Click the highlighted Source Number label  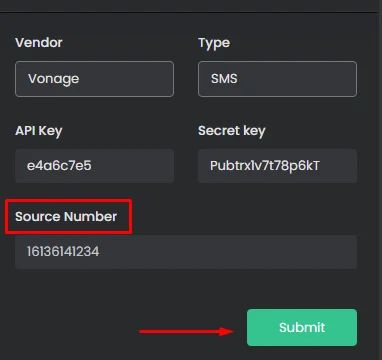pos(66,217)
